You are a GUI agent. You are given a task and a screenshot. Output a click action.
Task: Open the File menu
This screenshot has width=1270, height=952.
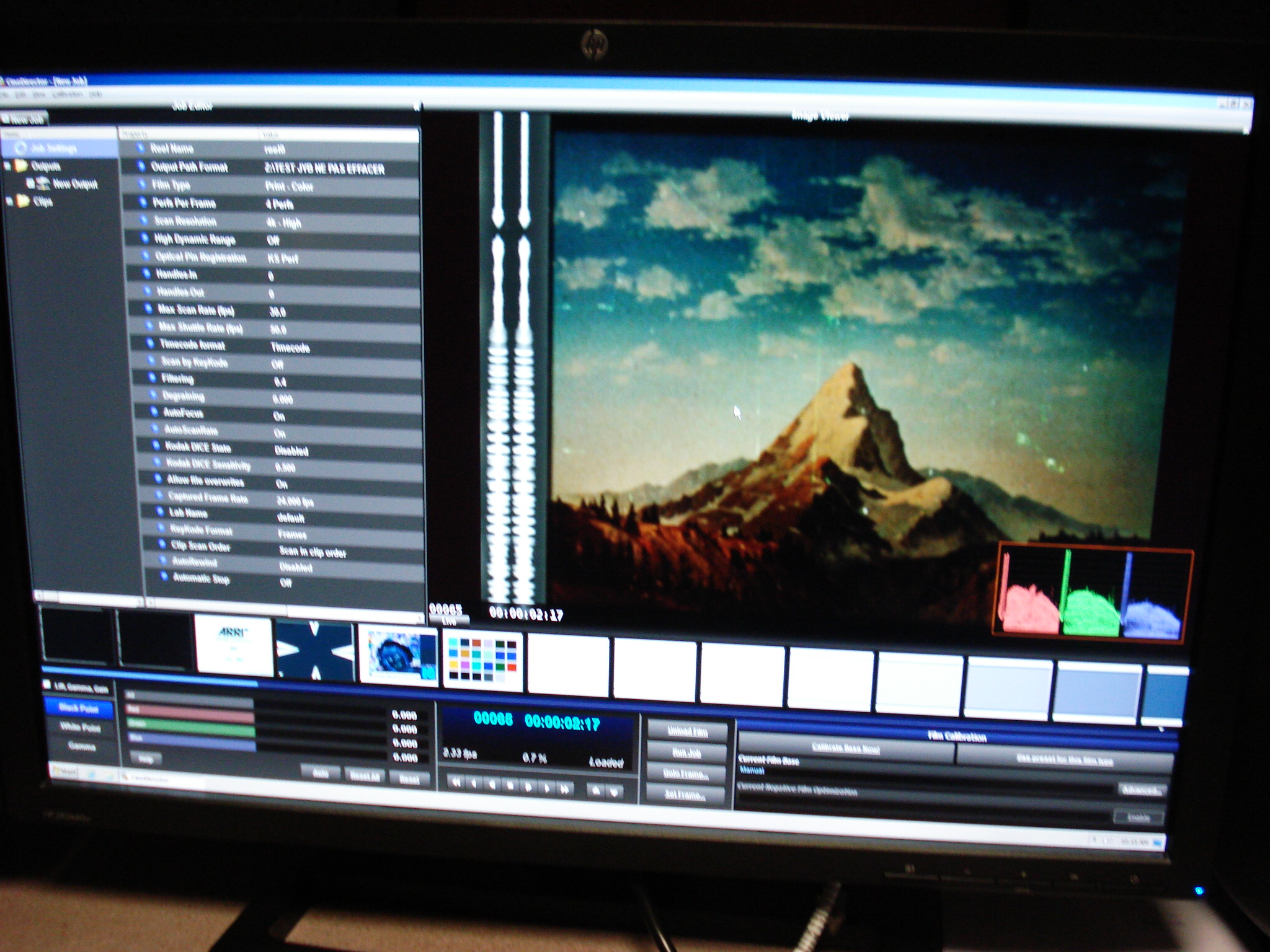5,95
